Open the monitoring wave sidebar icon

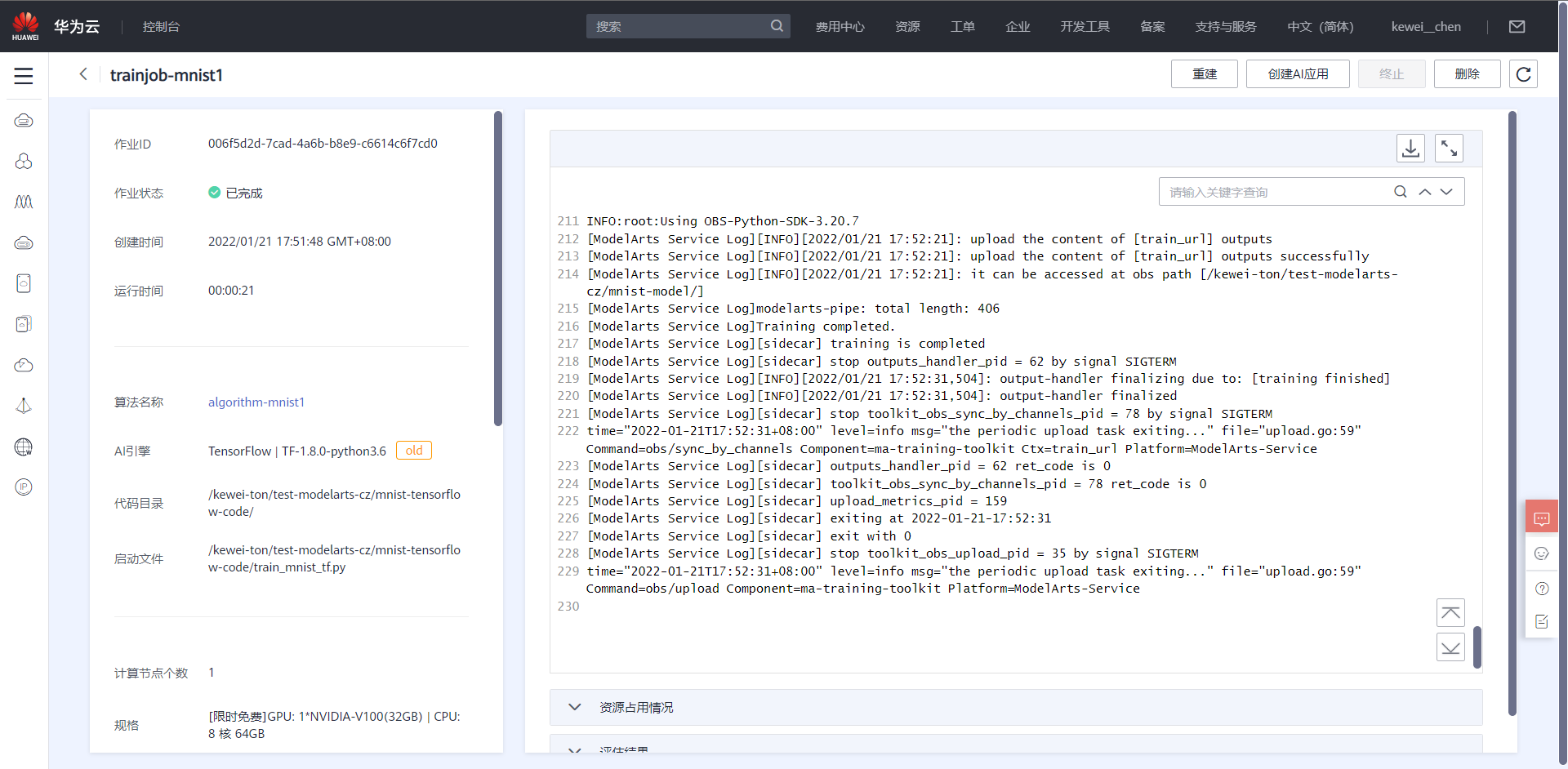click(x=24, y=202)
